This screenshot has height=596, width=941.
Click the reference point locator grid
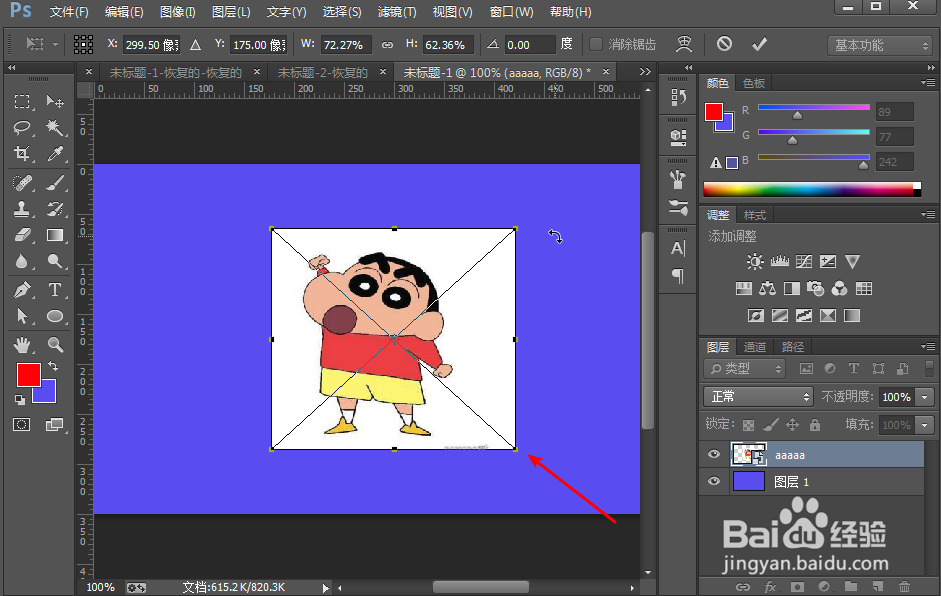pyautogui.click(x=83, y=44)
